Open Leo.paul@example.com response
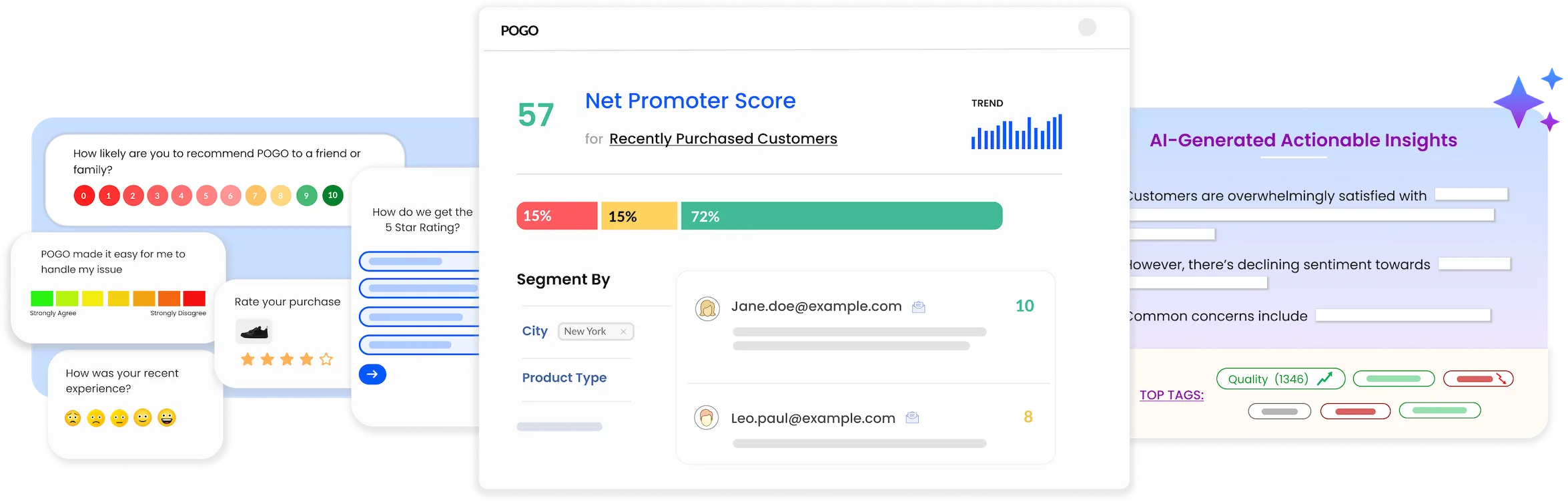The height and width of the screenshot is (502, 1568). (x=813, y=418)
